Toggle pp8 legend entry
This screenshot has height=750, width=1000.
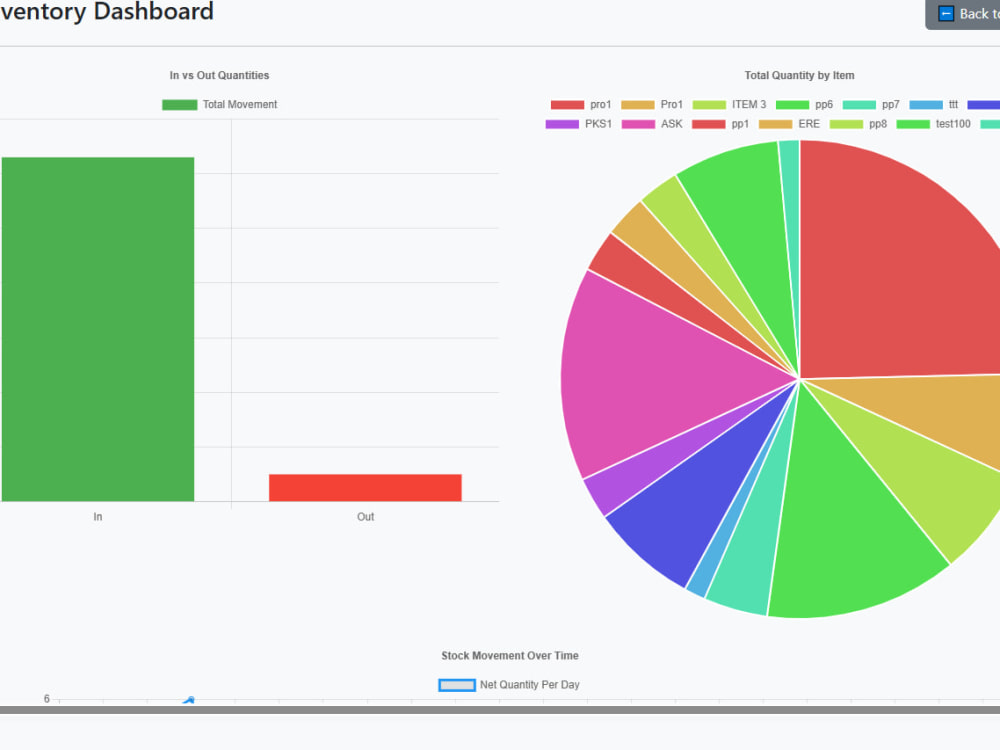pyautogui.click(x=858, y=124)
